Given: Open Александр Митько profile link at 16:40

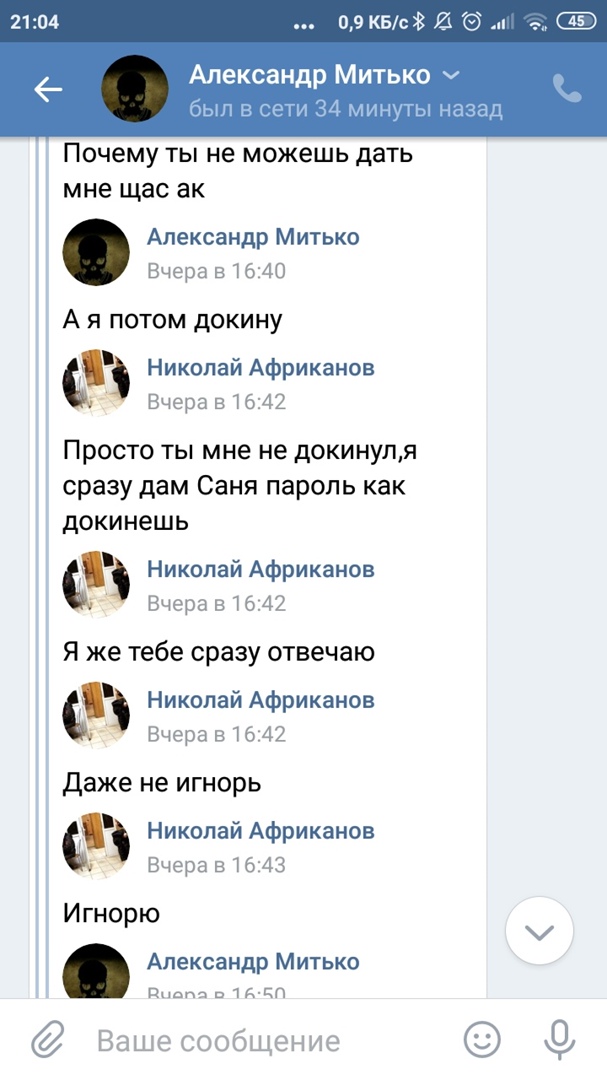Looking at the screenshot, I should (x=253, y=237).
